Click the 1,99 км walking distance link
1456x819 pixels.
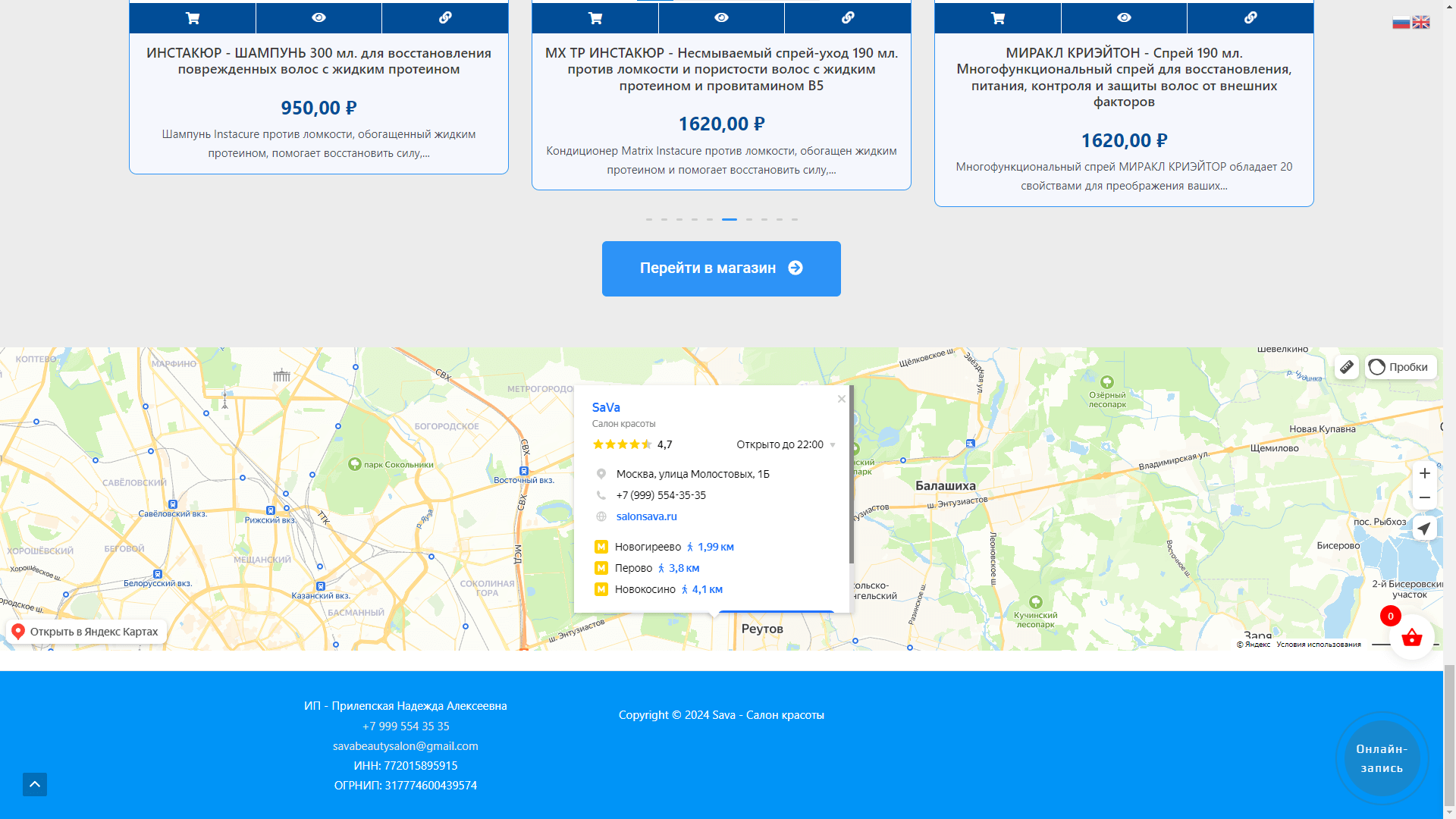coord(711,547)
